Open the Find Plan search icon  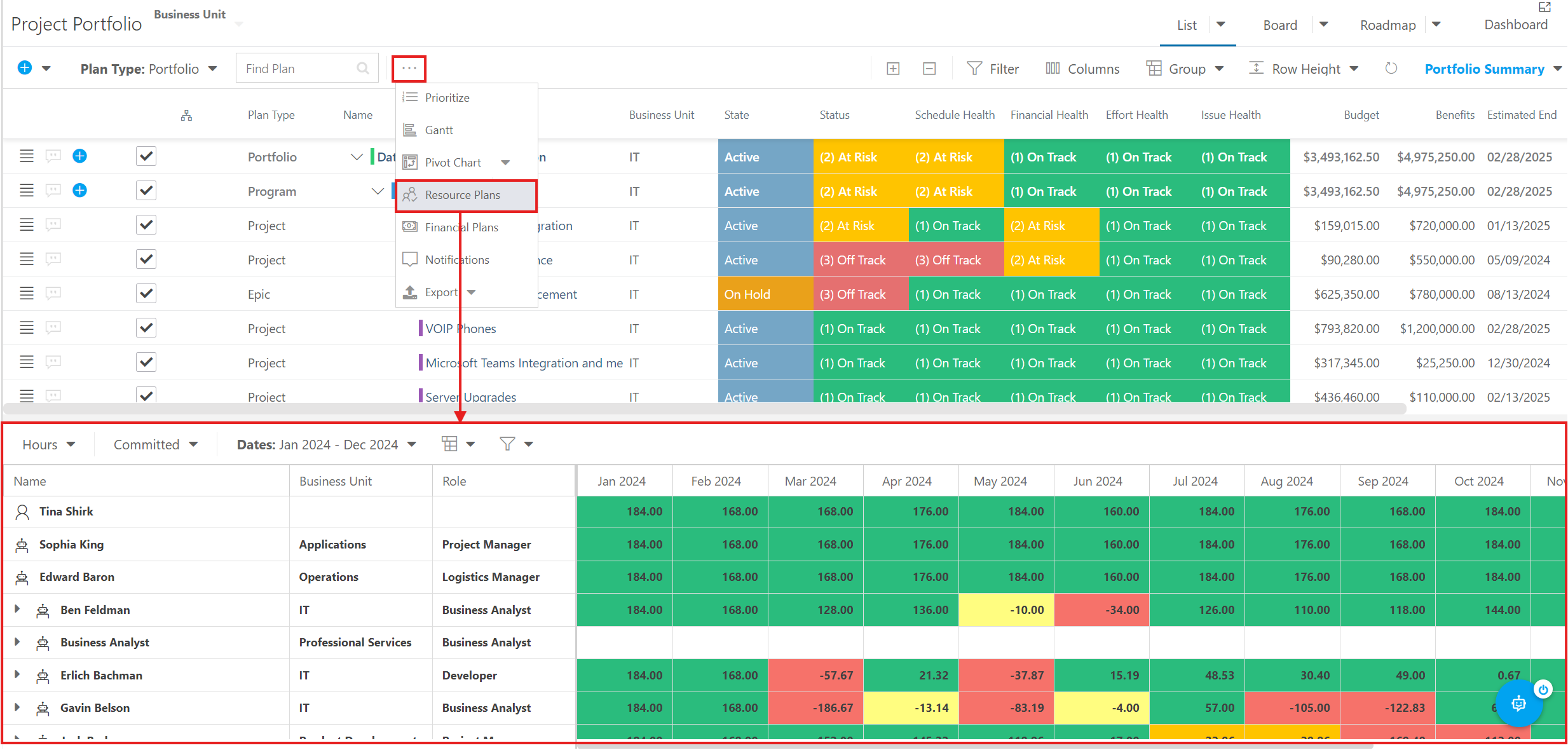coord(362,68)
